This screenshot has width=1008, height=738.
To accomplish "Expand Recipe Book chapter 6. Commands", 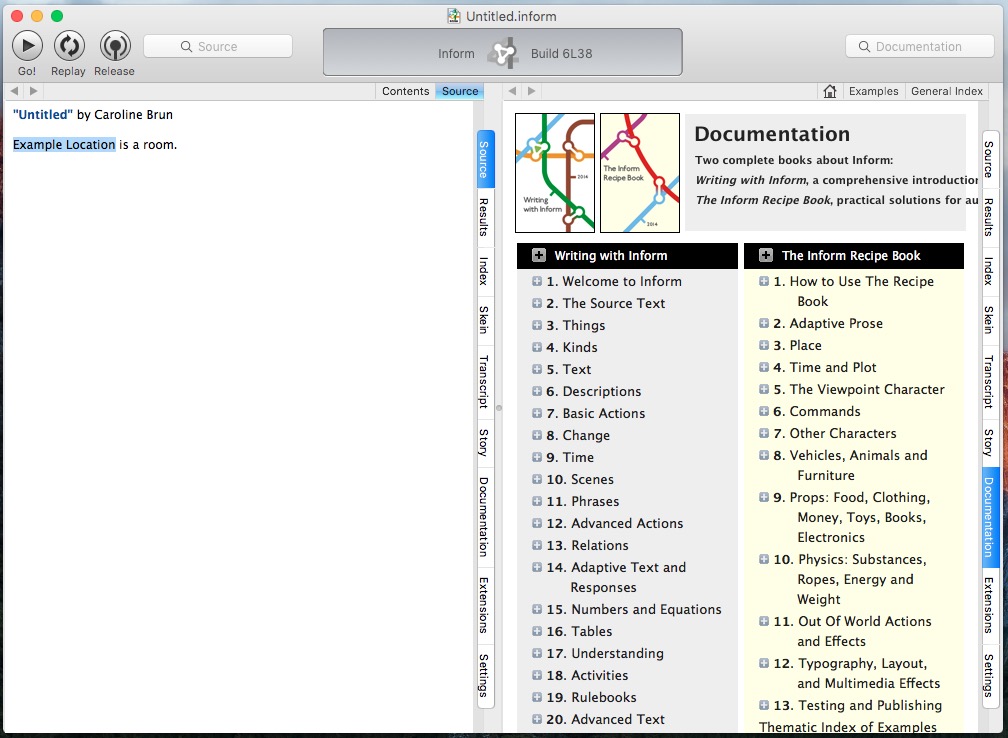I will 764,411.
